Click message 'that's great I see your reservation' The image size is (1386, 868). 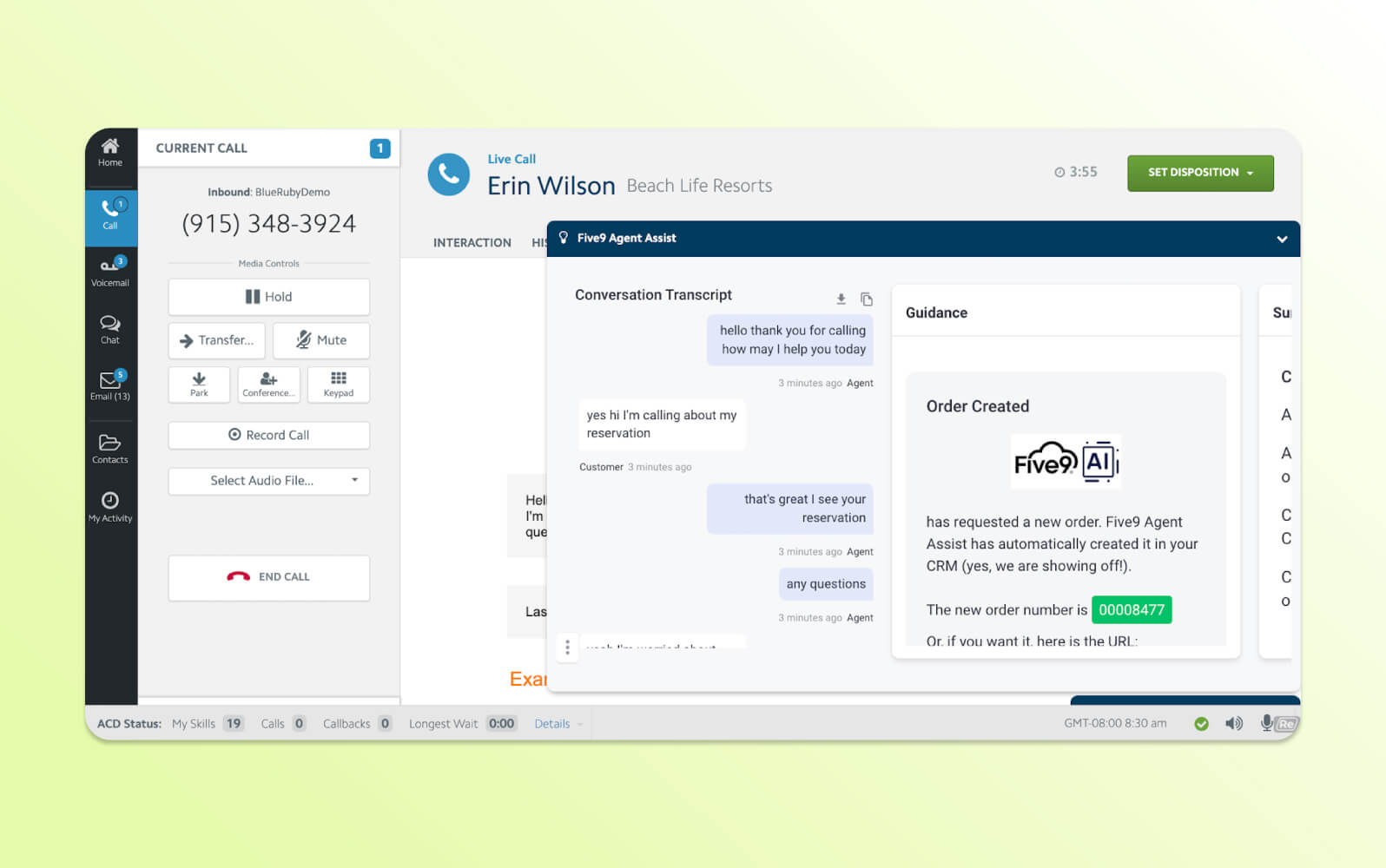[x=790, y=509]
